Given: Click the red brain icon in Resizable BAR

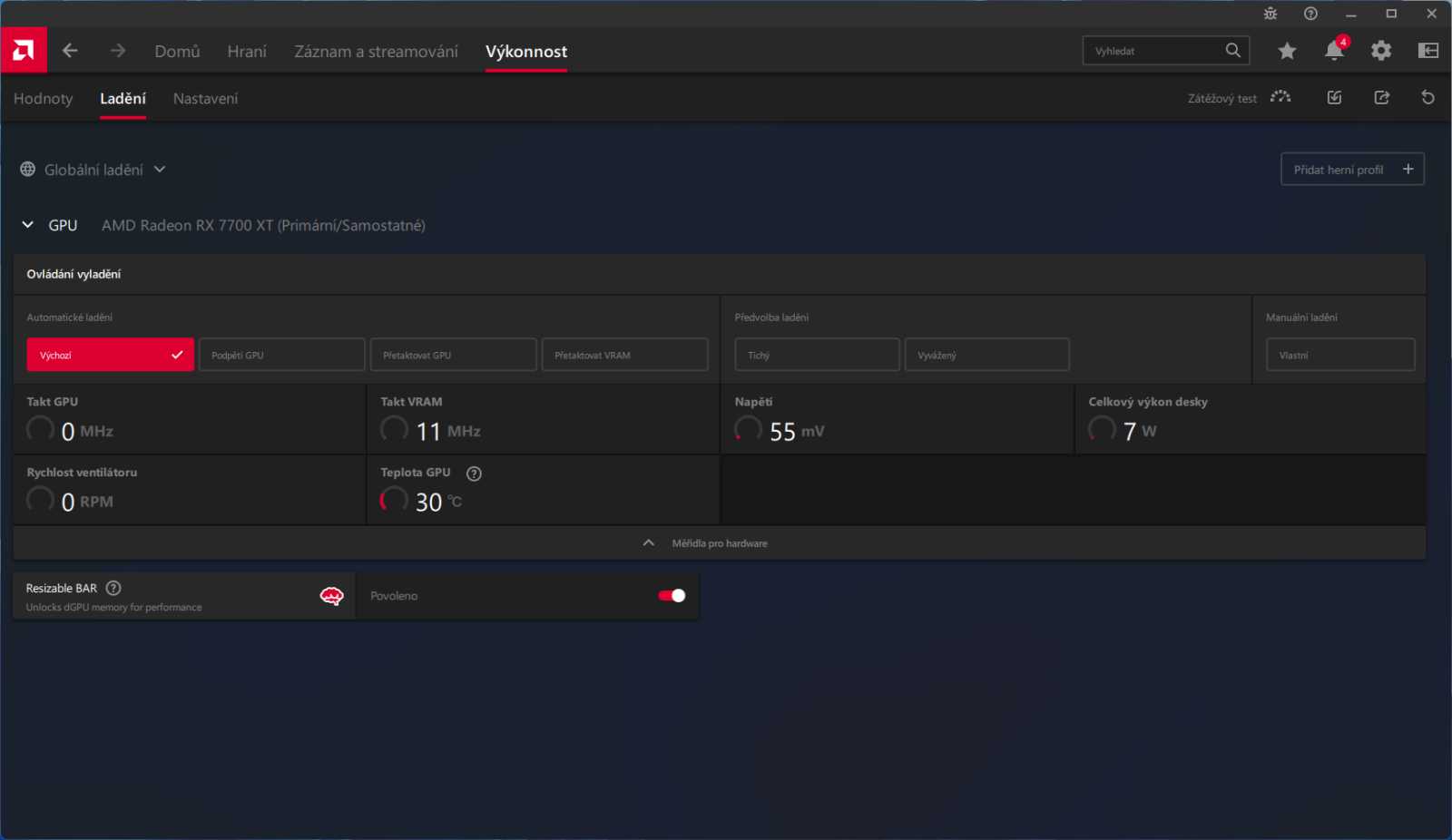Looking at the screenshot, I should click(331, 596).
